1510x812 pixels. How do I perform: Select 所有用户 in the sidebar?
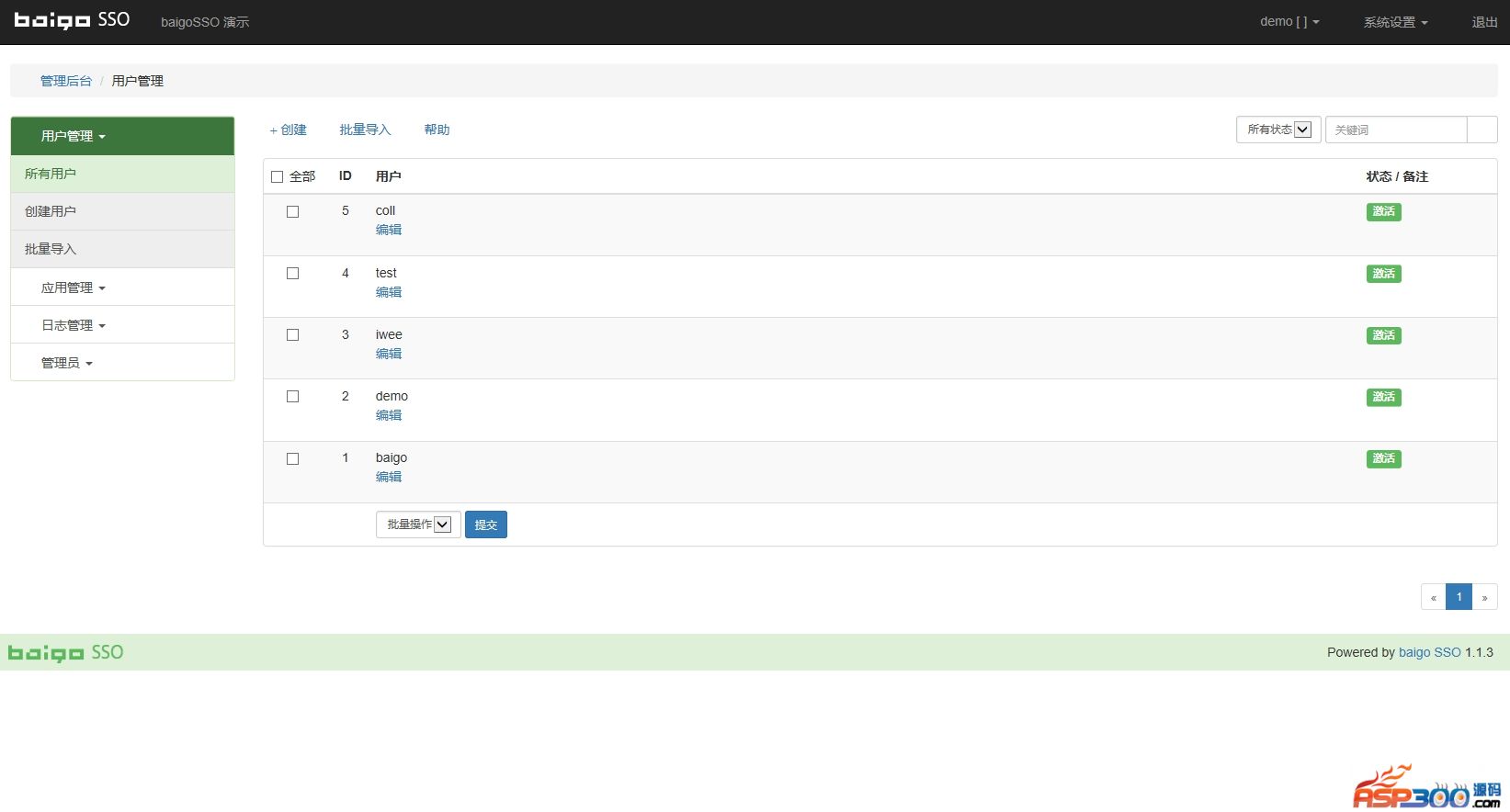122,174
